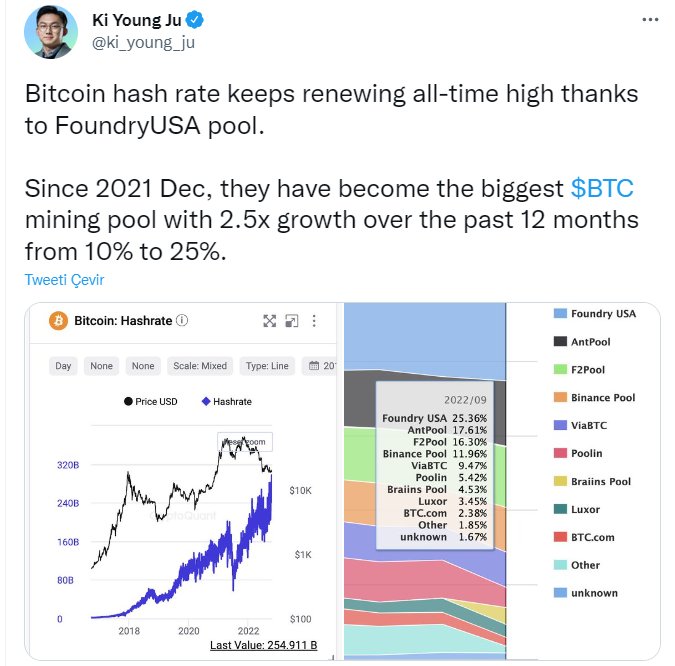Open the first None dropdown
The width and height of the screenshot is (675, 666).
pyautogui.click(x=101, y=366)
